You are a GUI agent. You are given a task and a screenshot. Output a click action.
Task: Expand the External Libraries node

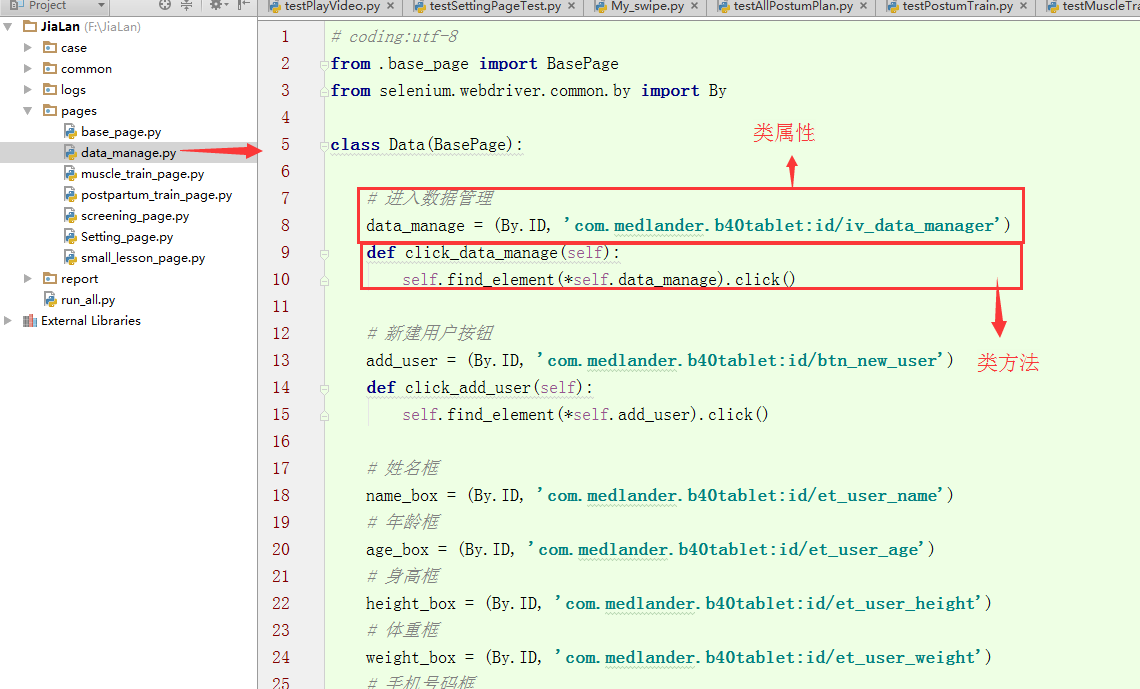click(x=7, y=320)
